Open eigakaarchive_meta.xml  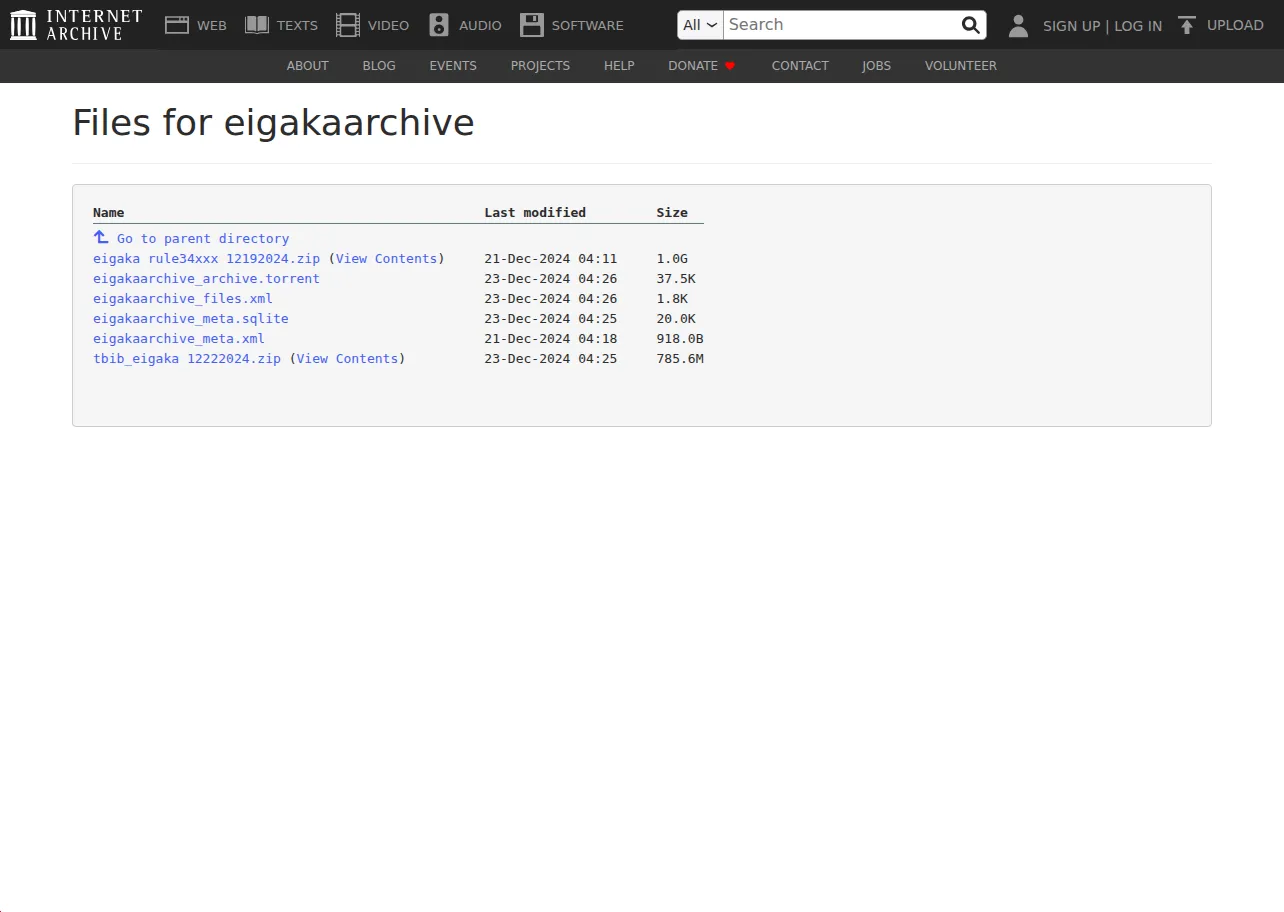(x=179, y=339)
